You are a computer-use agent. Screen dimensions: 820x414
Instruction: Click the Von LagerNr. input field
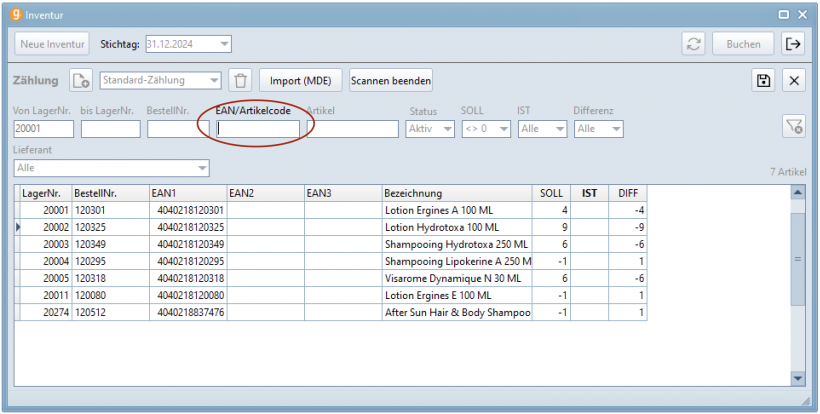tap(43, 129)
